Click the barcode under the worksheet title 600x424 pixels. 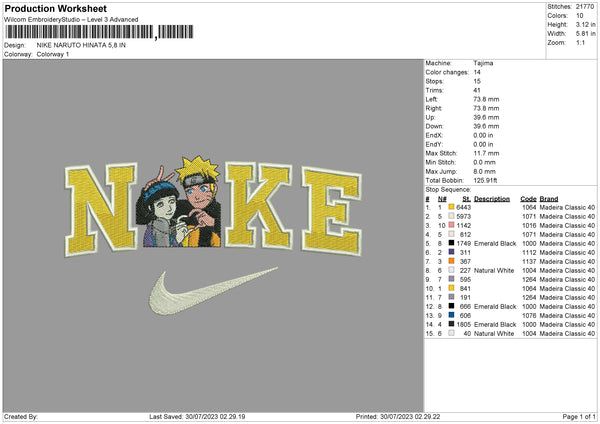click(99, 32)
